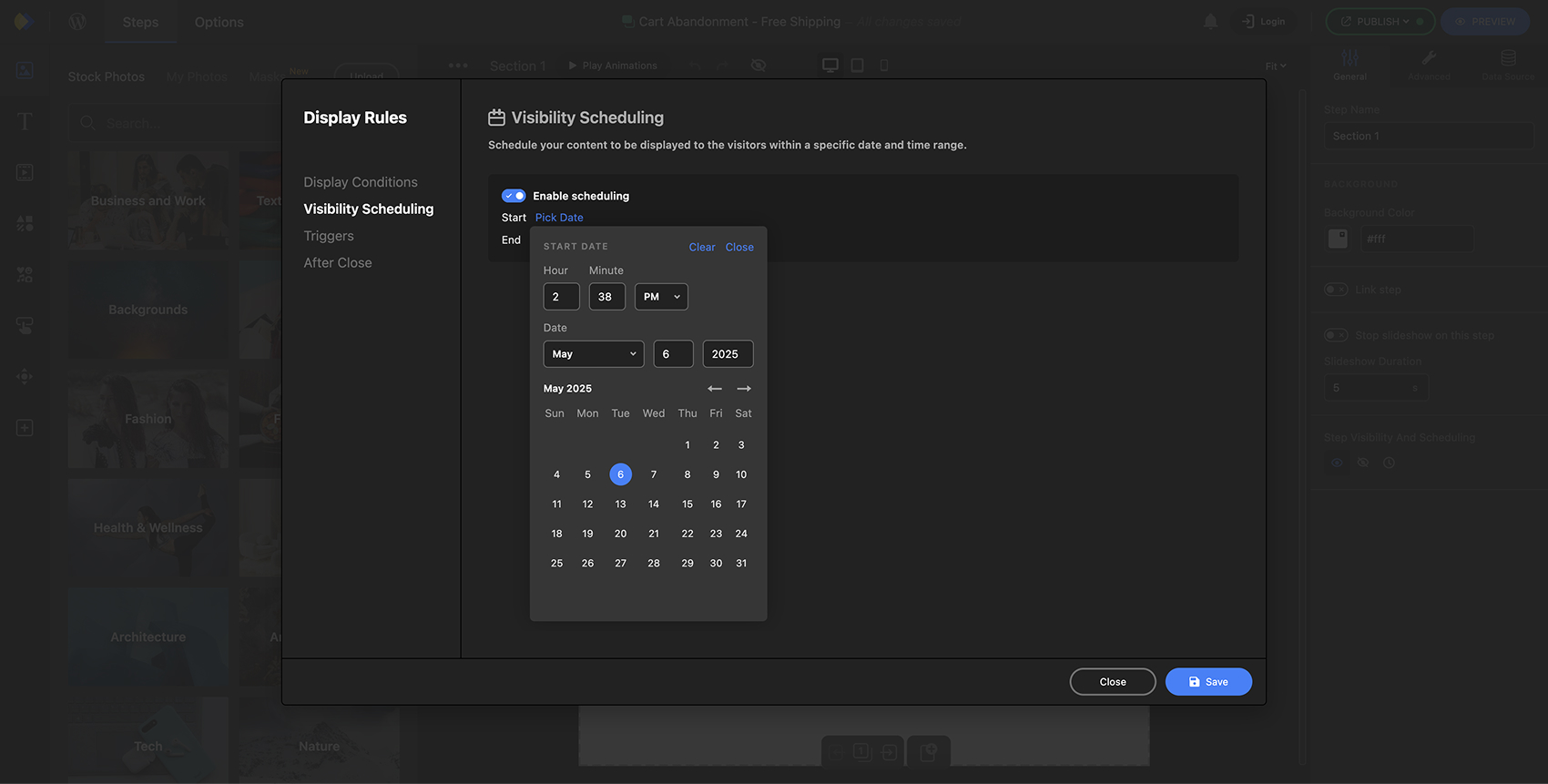Image resolution: width=1548 pixels, height=784 pixels.
Task: Open the three-dots section menu
Action: coord(458,66)
